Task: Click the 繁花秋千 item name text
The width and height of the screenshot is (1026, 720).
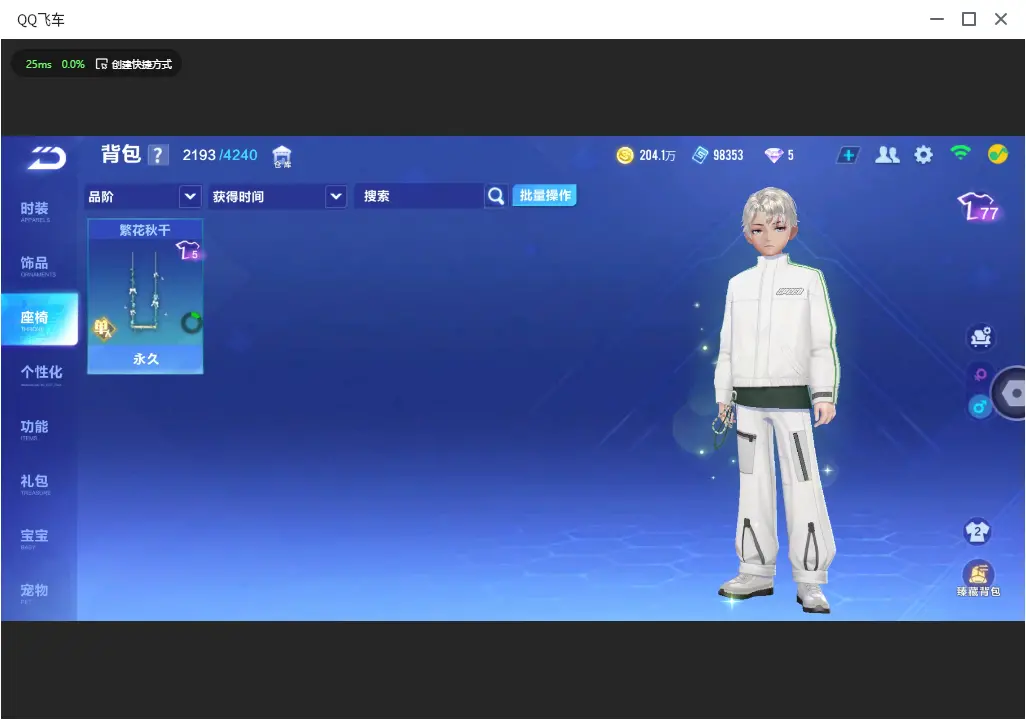Action: click(145, 230)
